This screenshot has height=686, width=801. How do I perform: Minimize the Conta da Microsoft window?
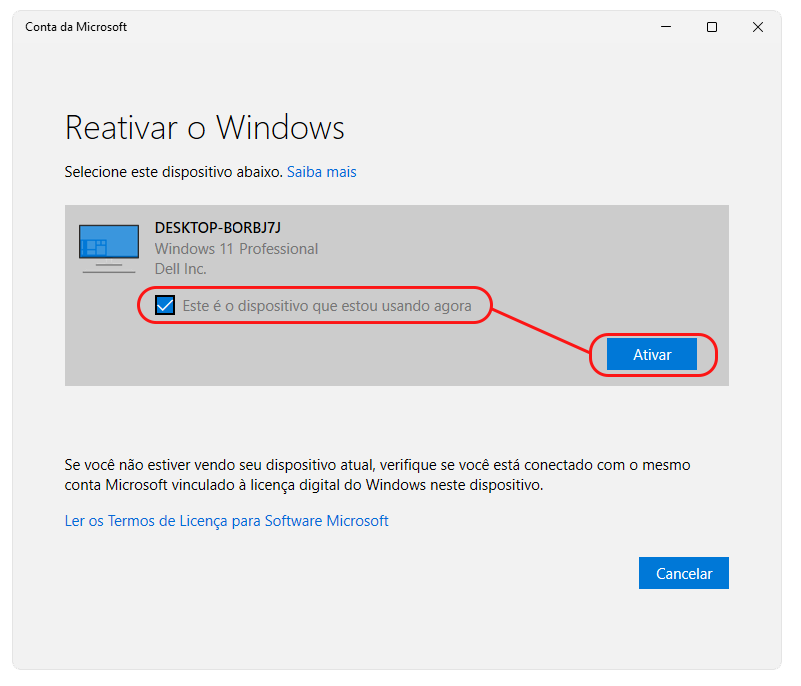pyautogui.click(x=665, y=27)
